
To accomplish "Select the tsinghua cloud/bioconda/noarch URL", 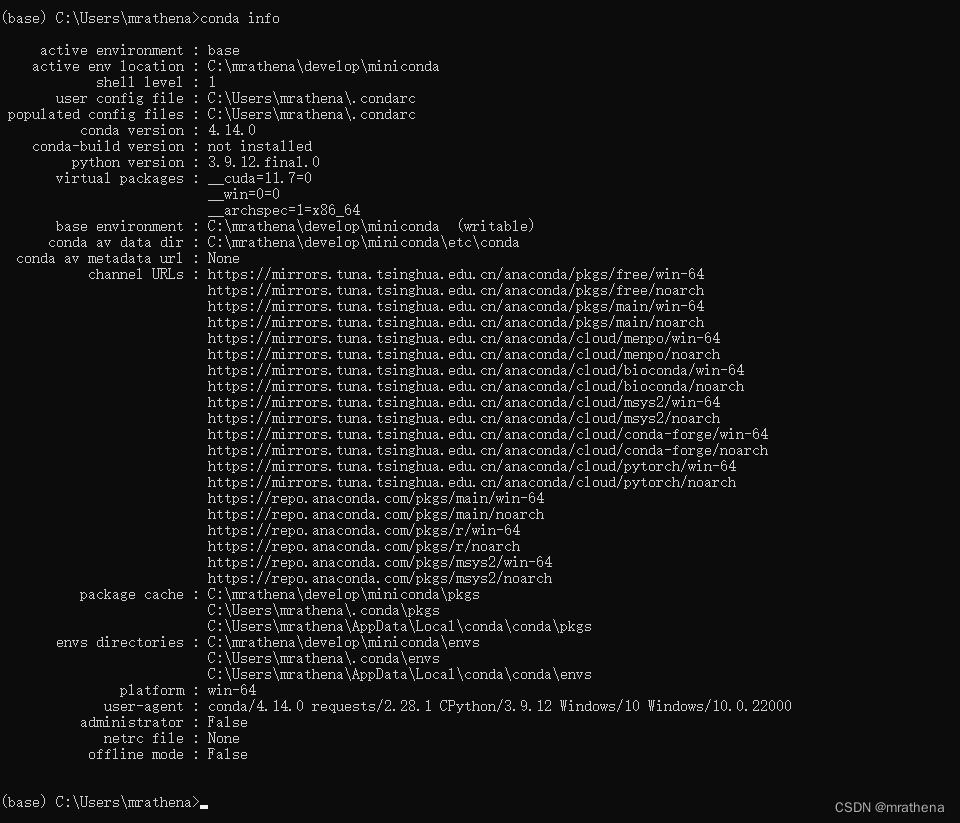I will coord(475,386).
